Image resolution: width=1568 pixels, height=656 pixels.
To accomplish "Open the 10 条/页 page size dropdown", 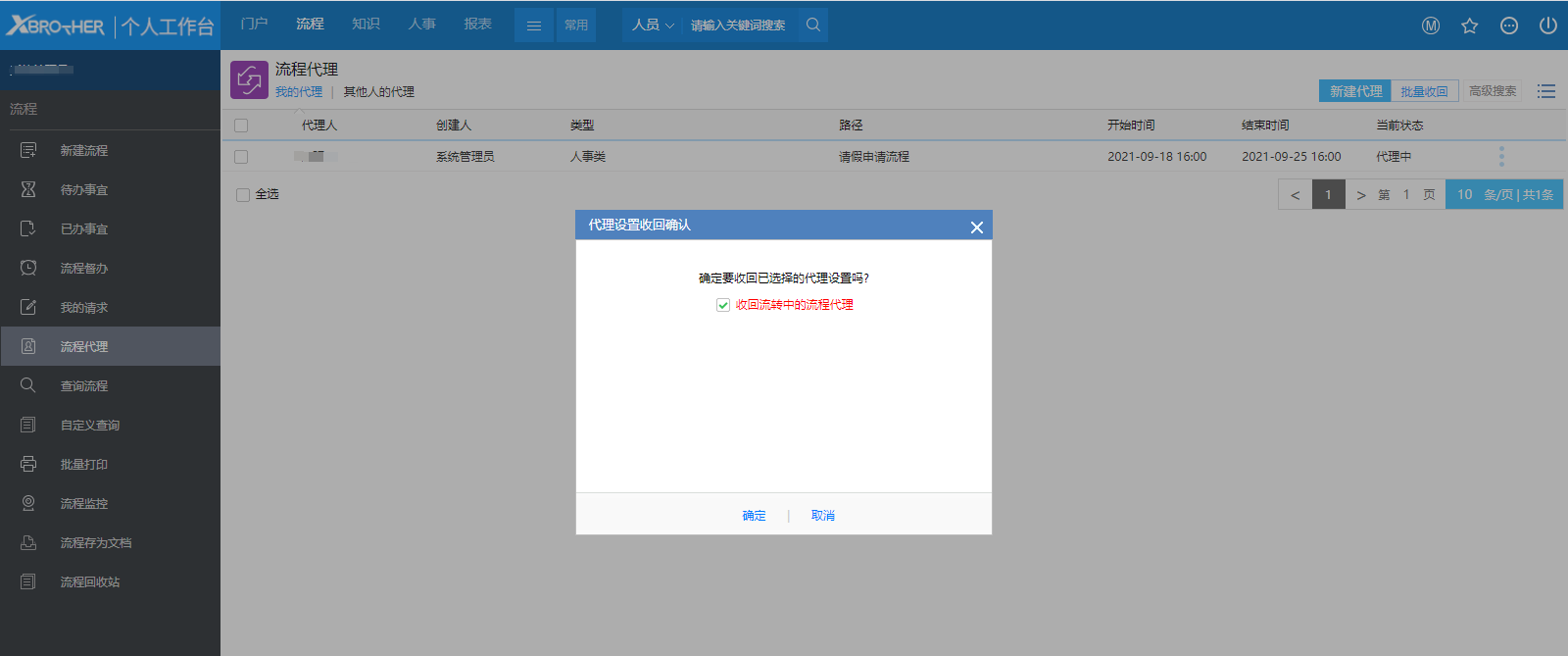I will point(1503,195).
